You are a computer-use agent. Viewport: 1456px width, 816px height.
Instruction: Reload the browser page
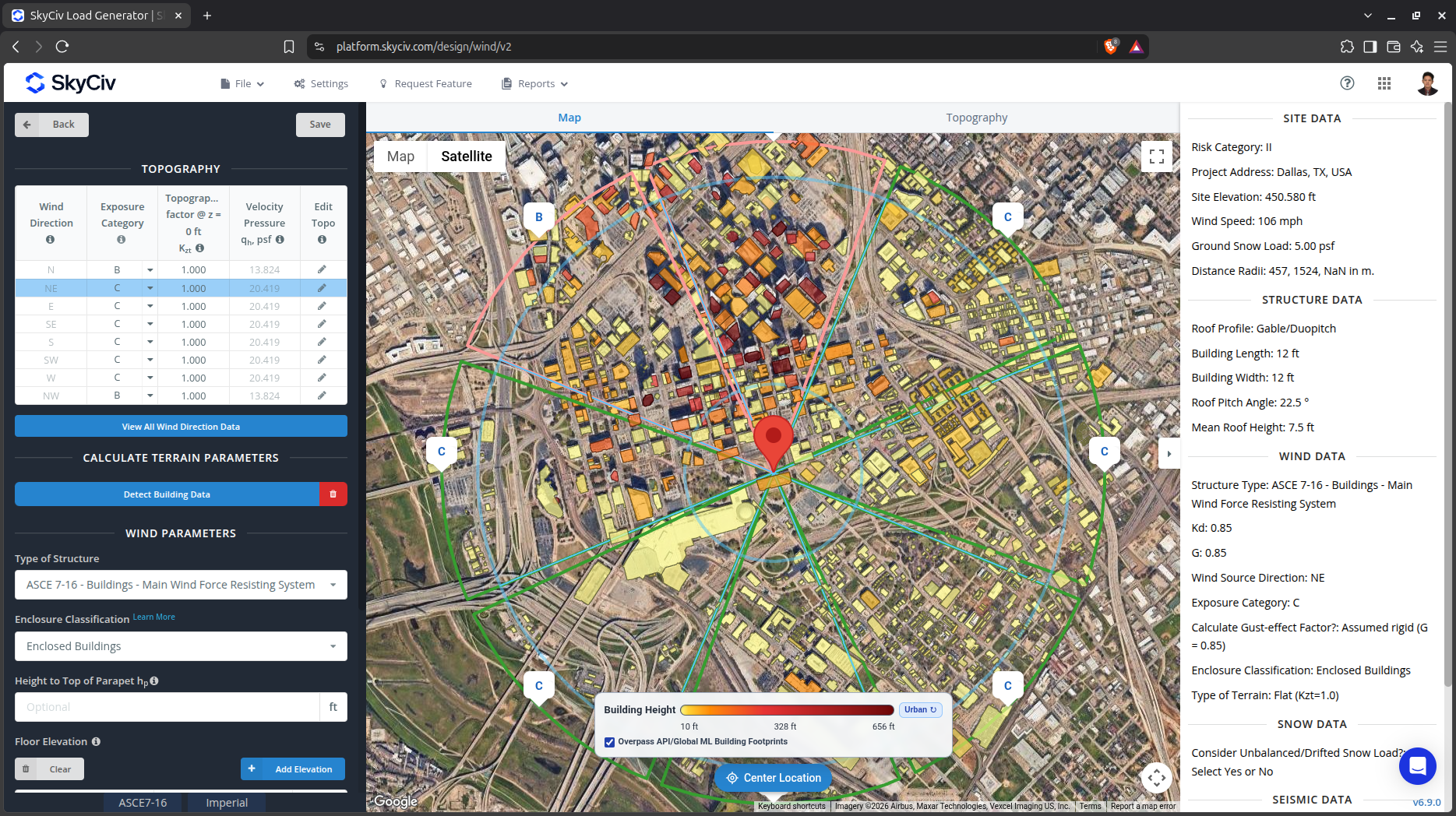point(62,47)
